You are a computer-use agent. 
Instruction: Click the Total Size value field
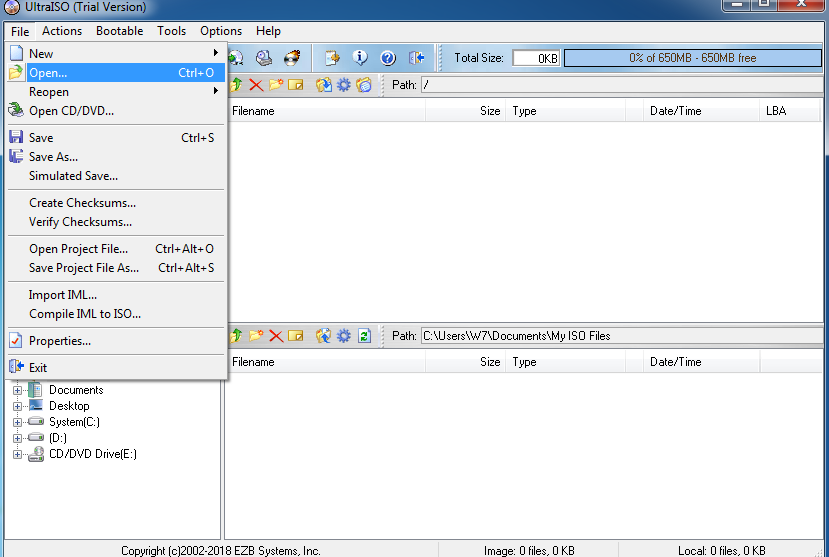[x=536, y=58]
